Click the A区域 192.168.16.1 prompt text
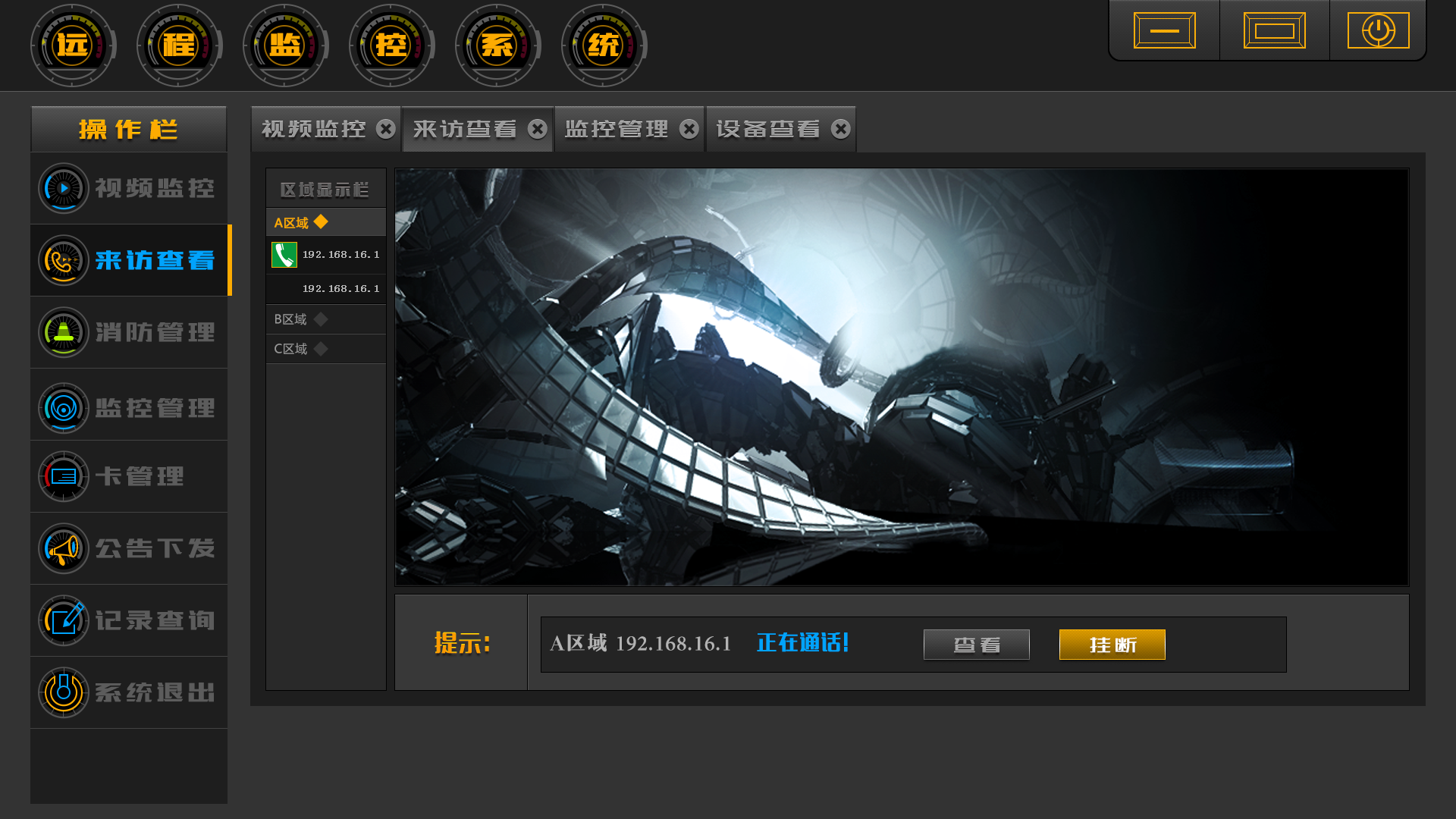The image size is (1456, 819). click(x=641, y=643)
